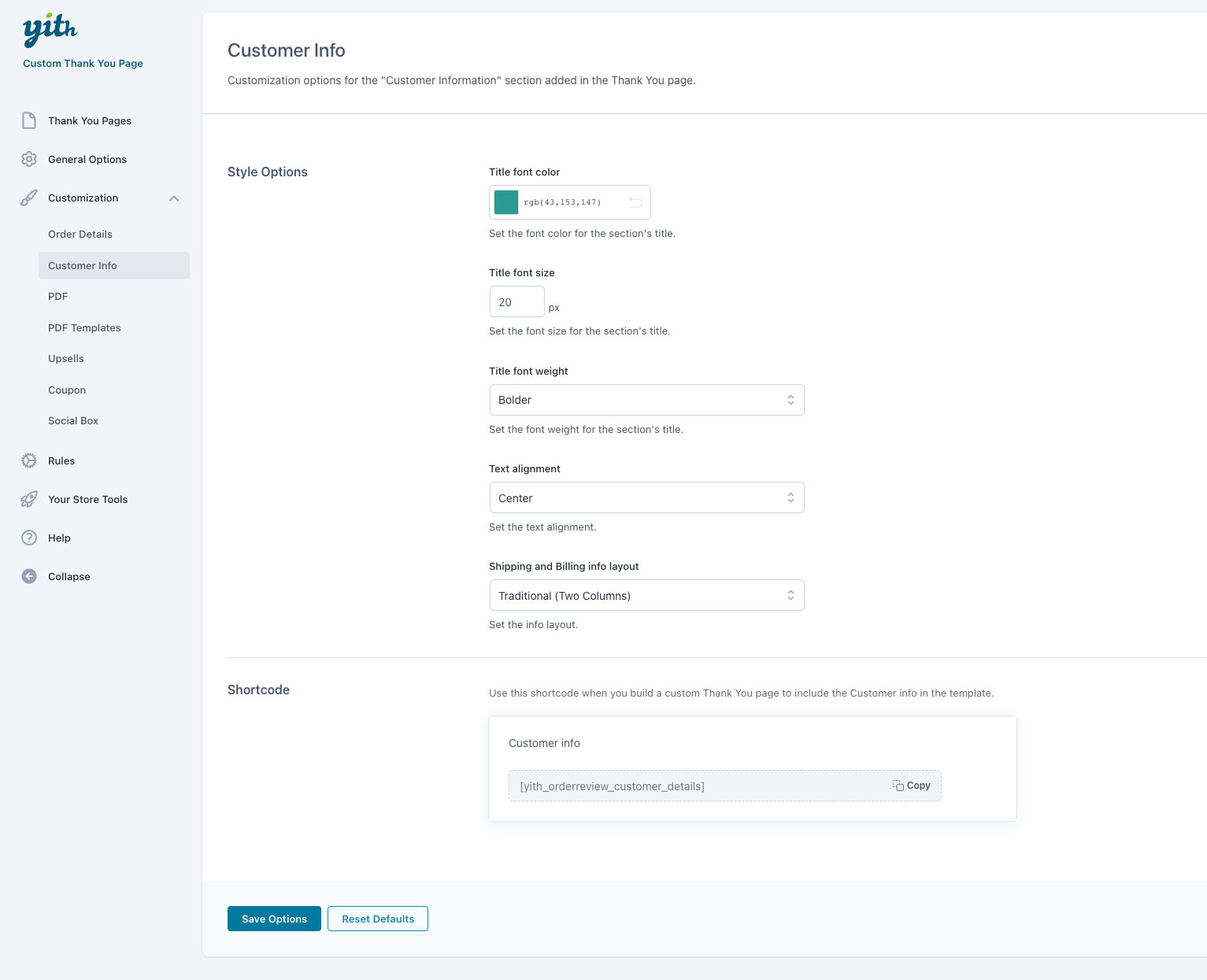This screenshot has width=1207, height=980.
Task: Open PDF Templates submenu item
Action: click(84, 327)
